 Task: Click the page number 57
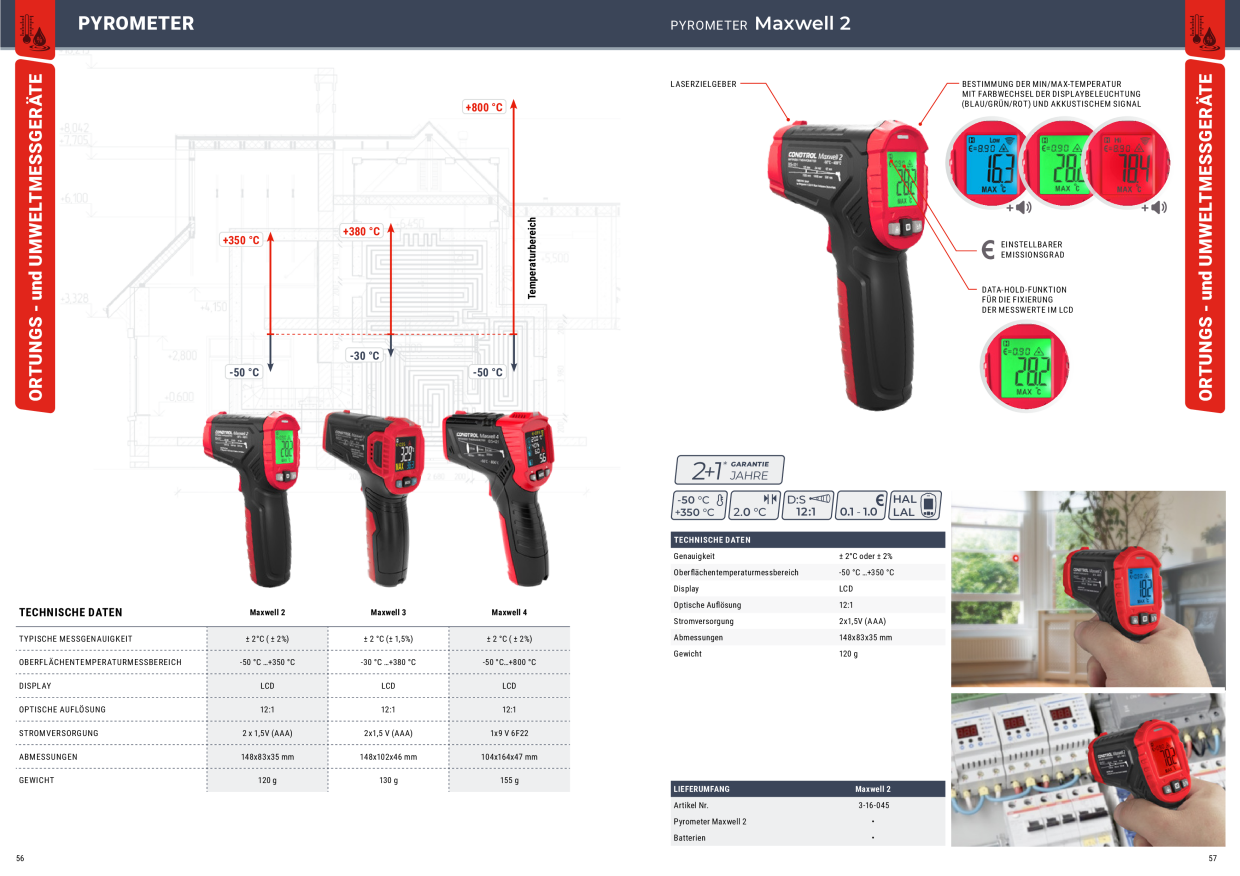coord(1213,859)
